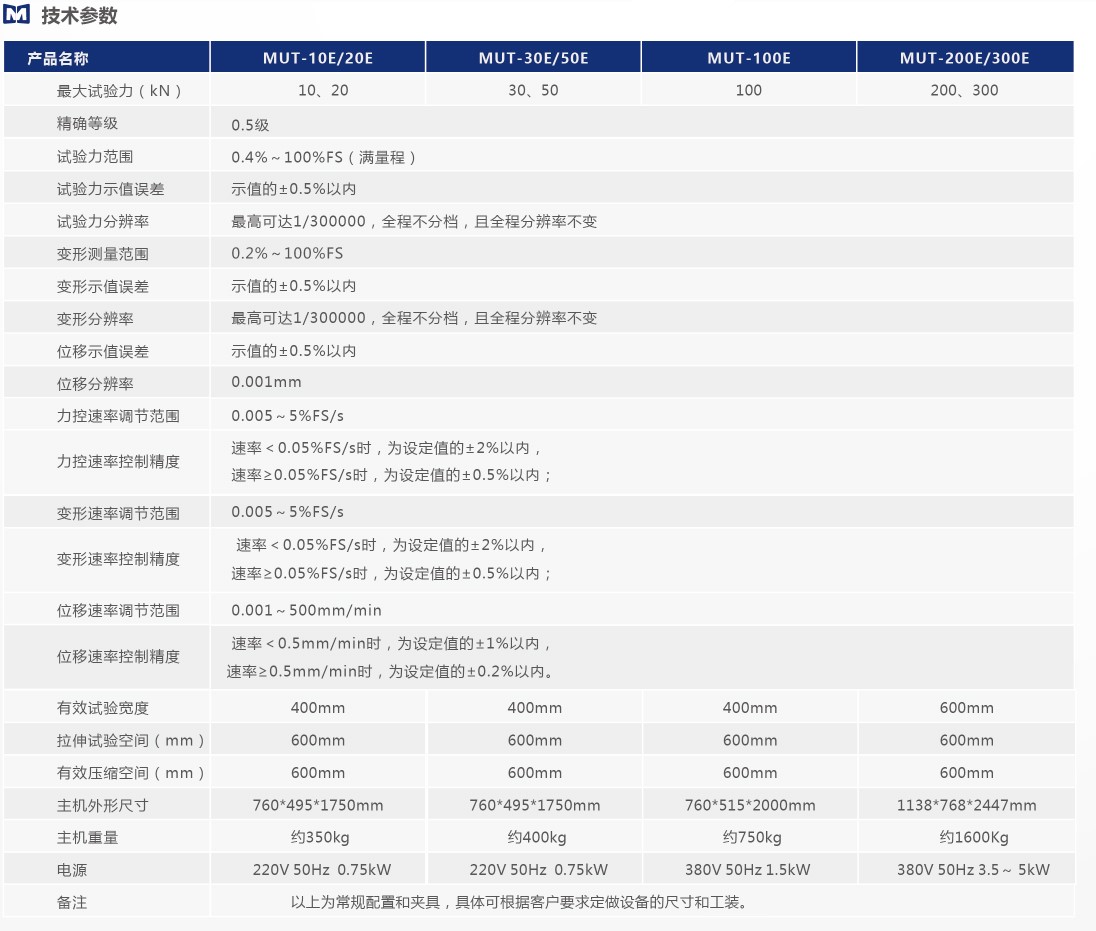Click the M logo icon beside 技术参数

pyautogui.click(x=18, y=16)
